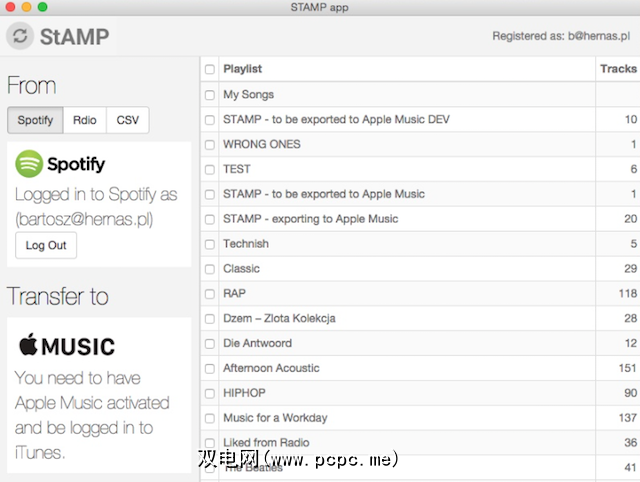The image size is (640, 482).
Task: Click the Dzem – Zlota Kolekcja name
Action: click(x=279, y=318)
